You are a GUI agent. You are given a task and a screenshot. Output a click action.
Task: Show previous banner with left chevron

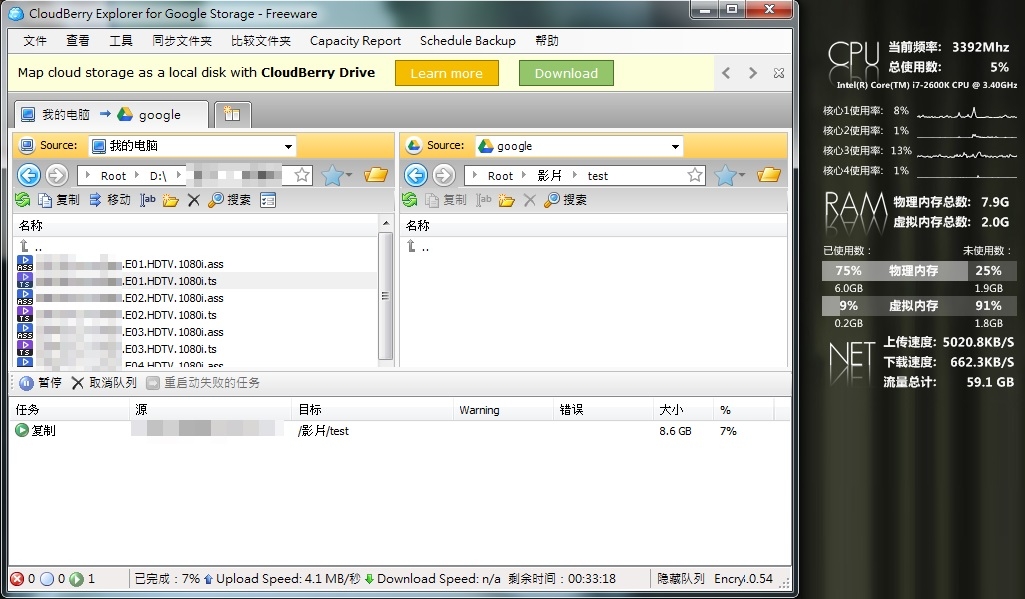click(726, 73)
